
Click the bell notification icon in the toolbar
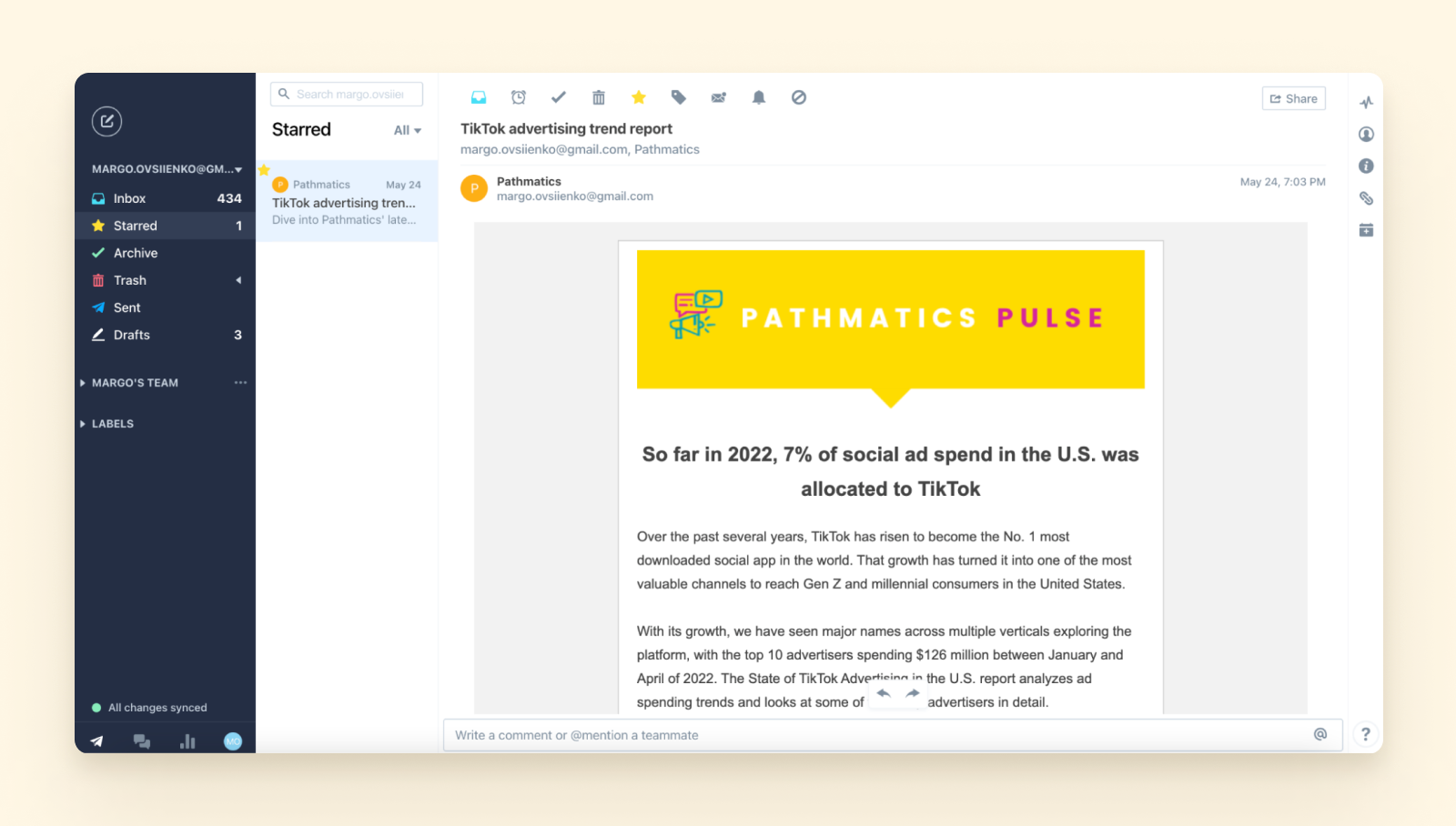click(x=759, y=97)
